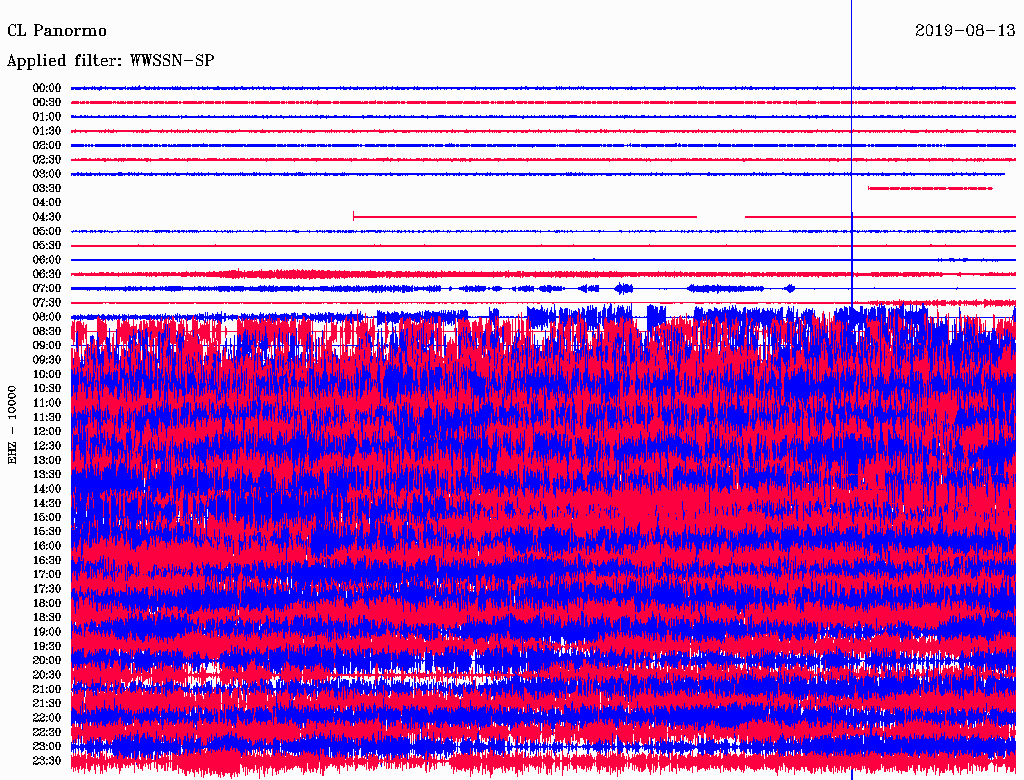Select the 00:30 time label
Image resolution: width=1024 pixels, height=780 pixels.
(x=47, y=103)
